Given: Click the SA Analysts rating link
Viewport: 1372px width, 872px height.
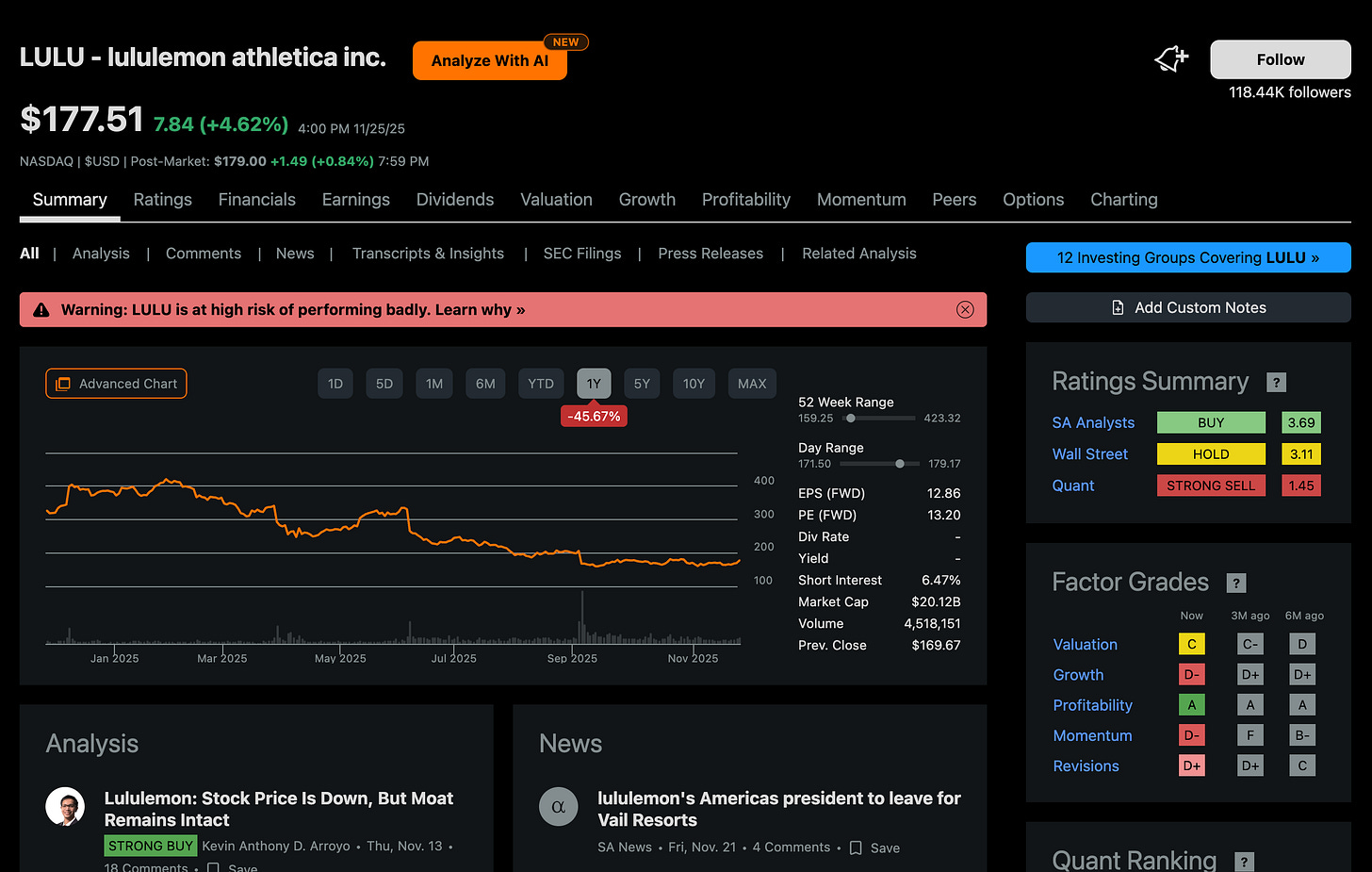Looking at the screenshot, I should click(x=1093, y=423).
